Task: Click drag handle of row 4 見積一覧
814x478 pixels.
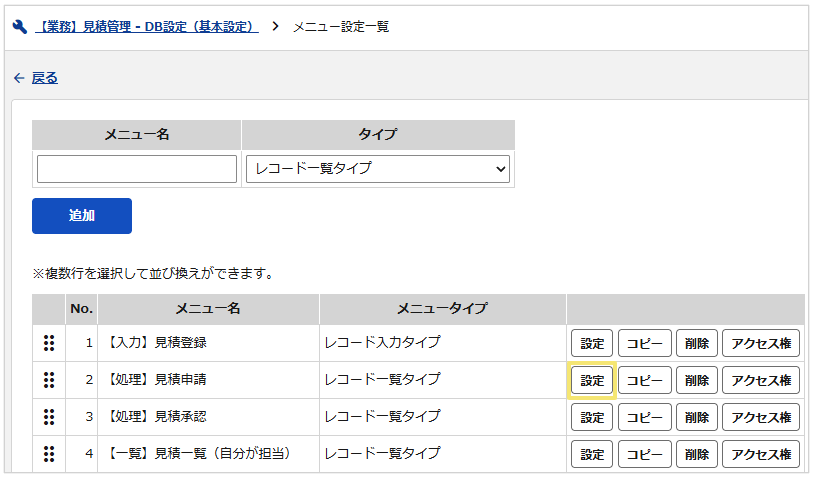Action: point(49,454)
